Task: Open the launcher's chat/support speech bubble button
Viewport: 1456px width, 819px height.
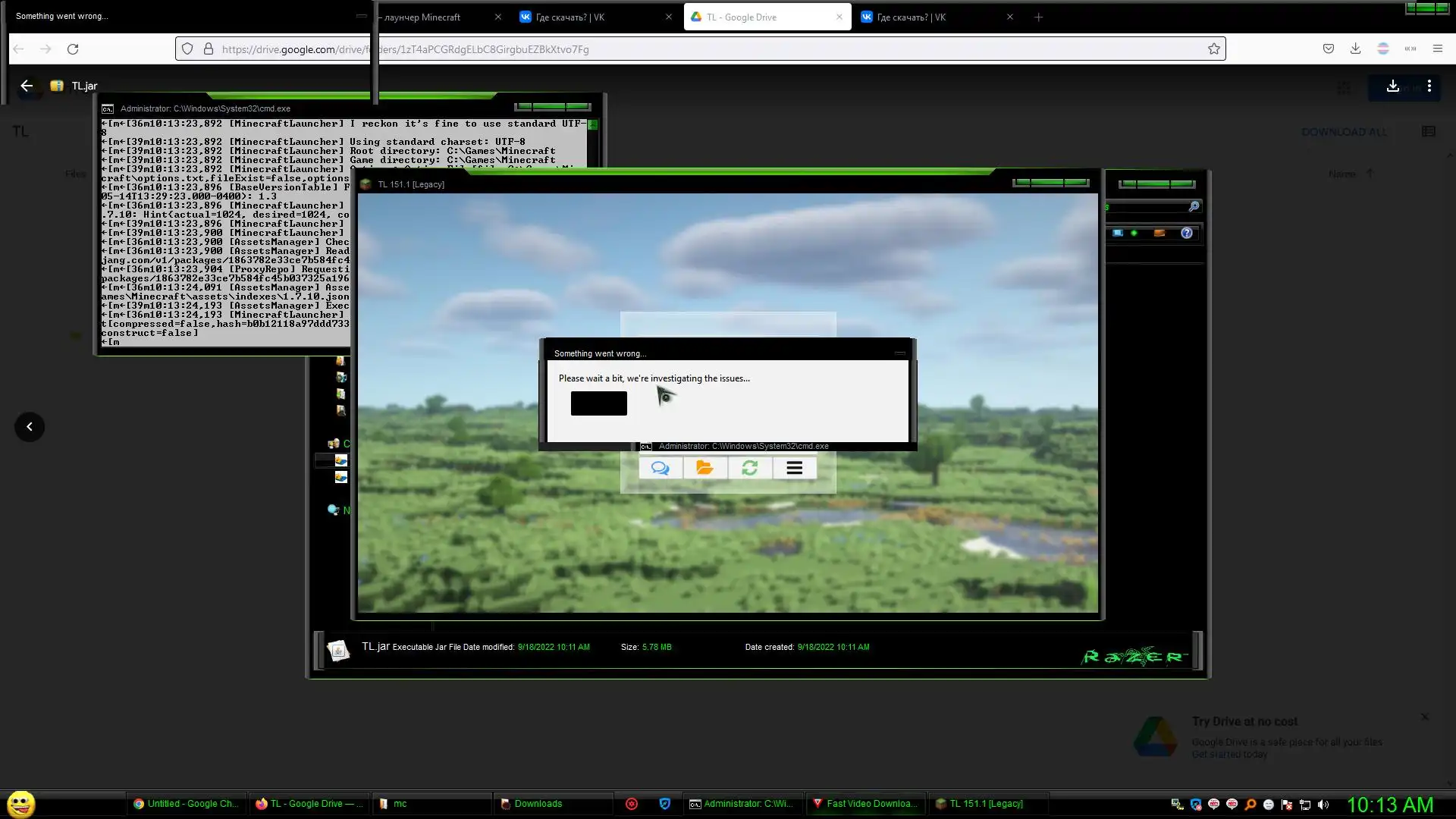Action: [660, 468]
